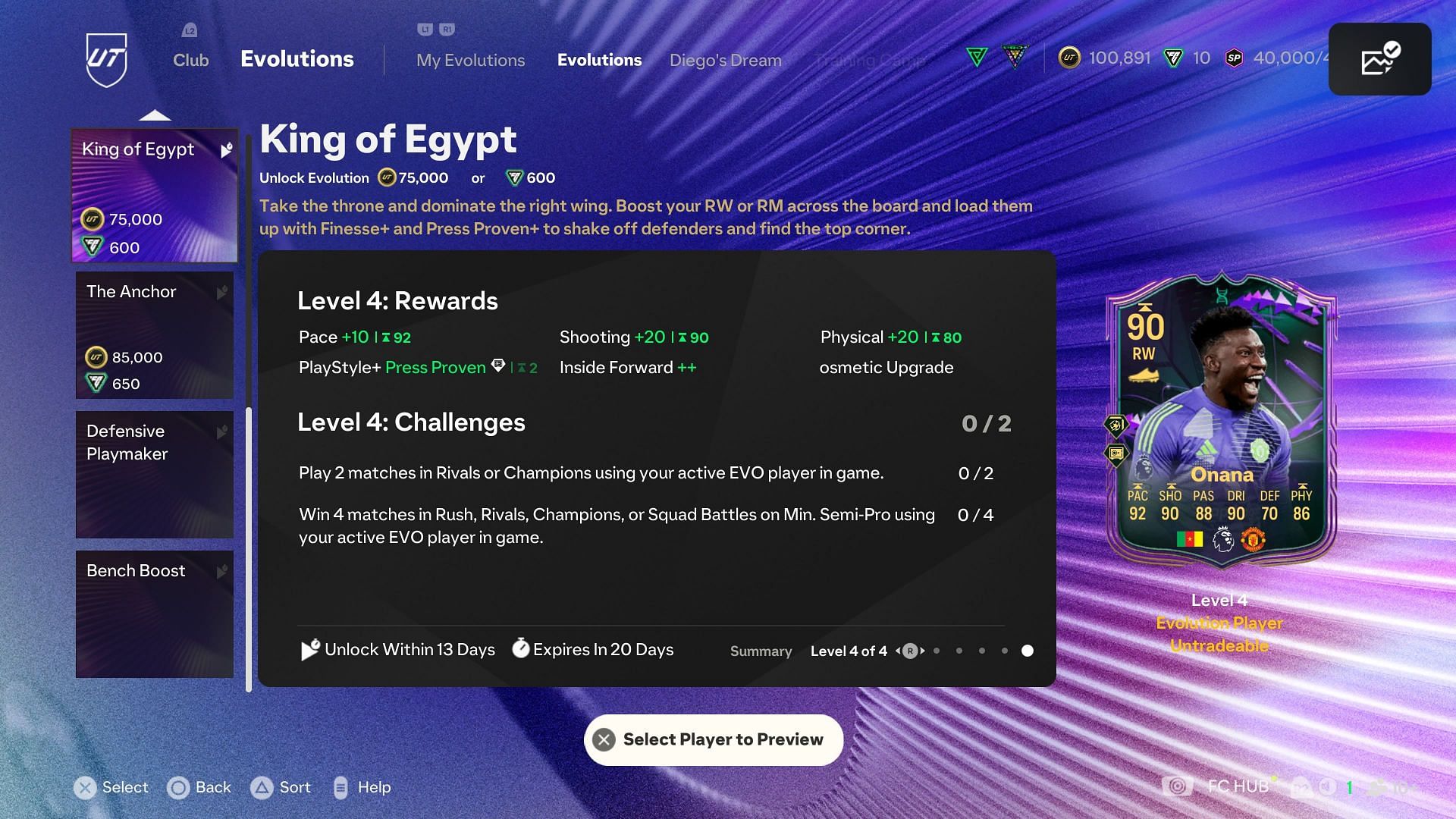Toggle the Inside Forward++ PlayStyle upgrade
The height and width of the screenshot is (819, 1456).
(x=627, y=367)
